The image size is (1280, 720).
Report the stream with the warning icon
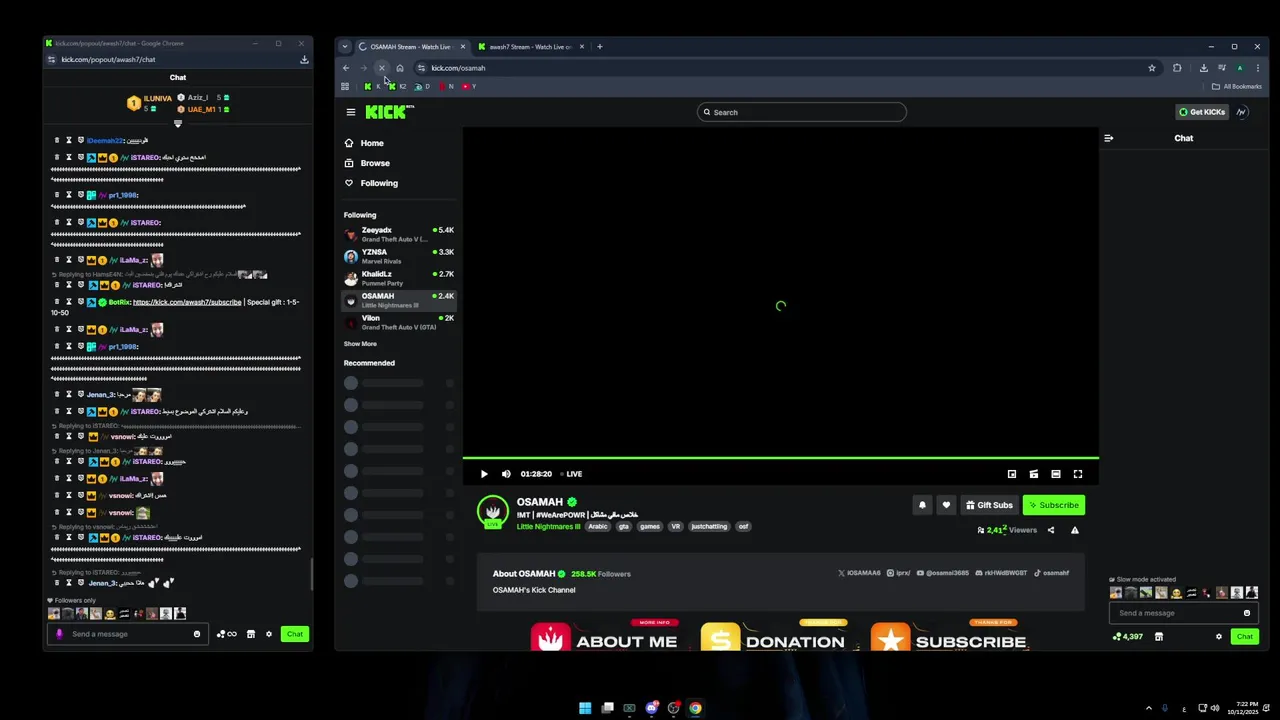(x=1075, y=530)
